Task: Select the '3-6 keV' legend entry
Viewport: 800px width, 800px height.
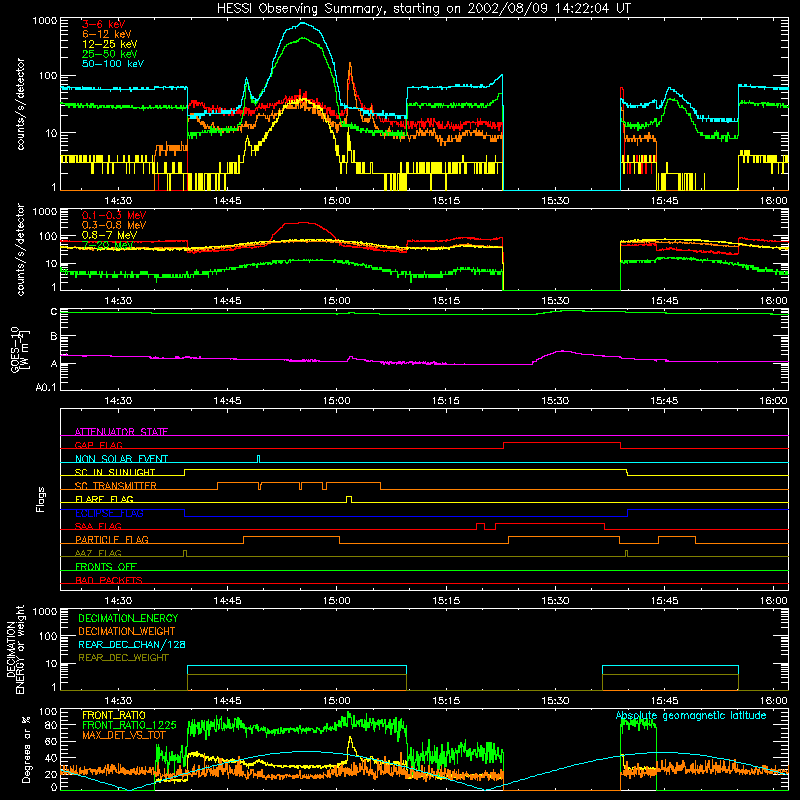Action: [103, 24]
